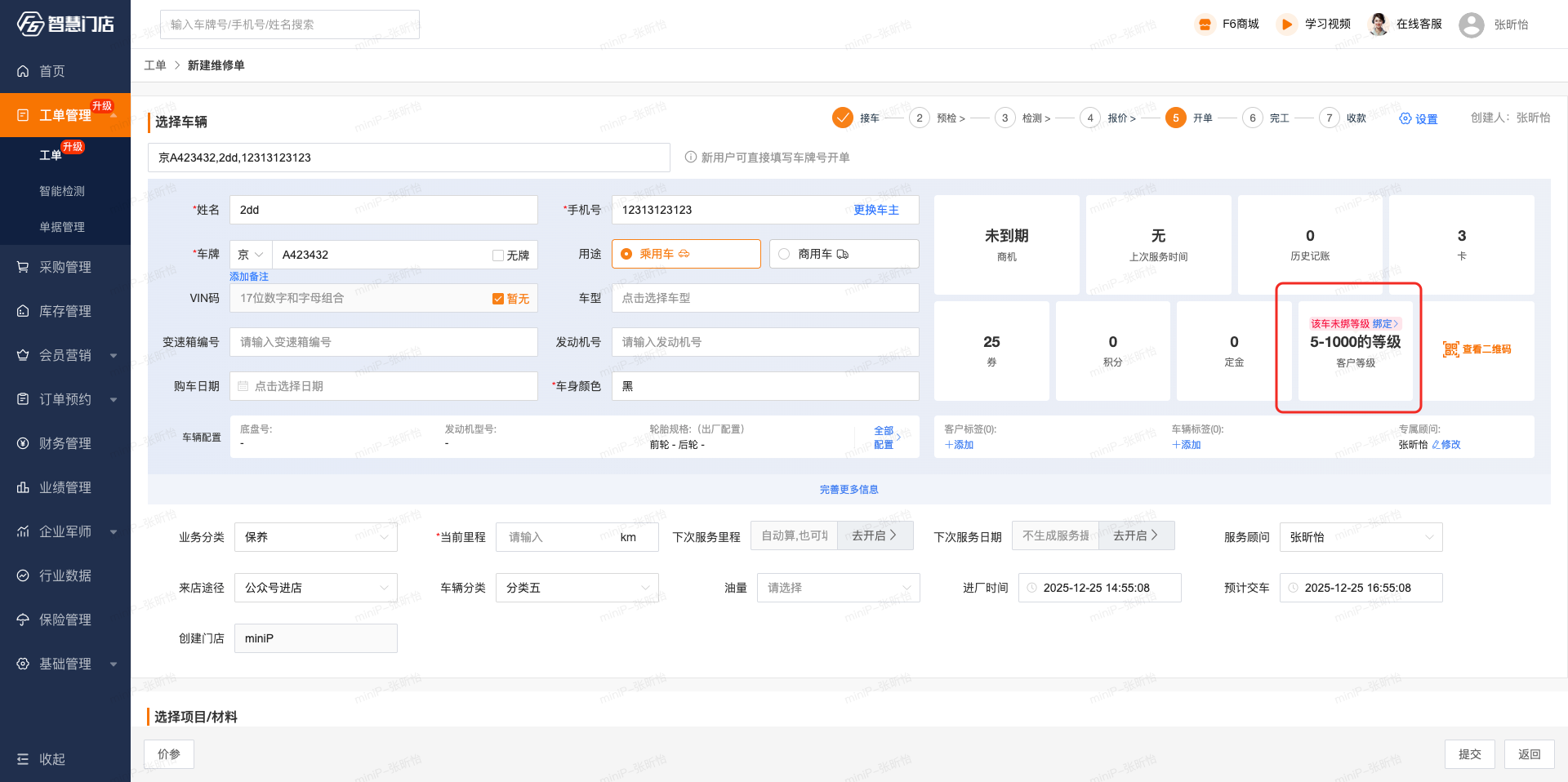The width and height of the screenshot is (1568, 782).
Task: Select the 商用车 radio option
Action: click(x=784, y=254)
